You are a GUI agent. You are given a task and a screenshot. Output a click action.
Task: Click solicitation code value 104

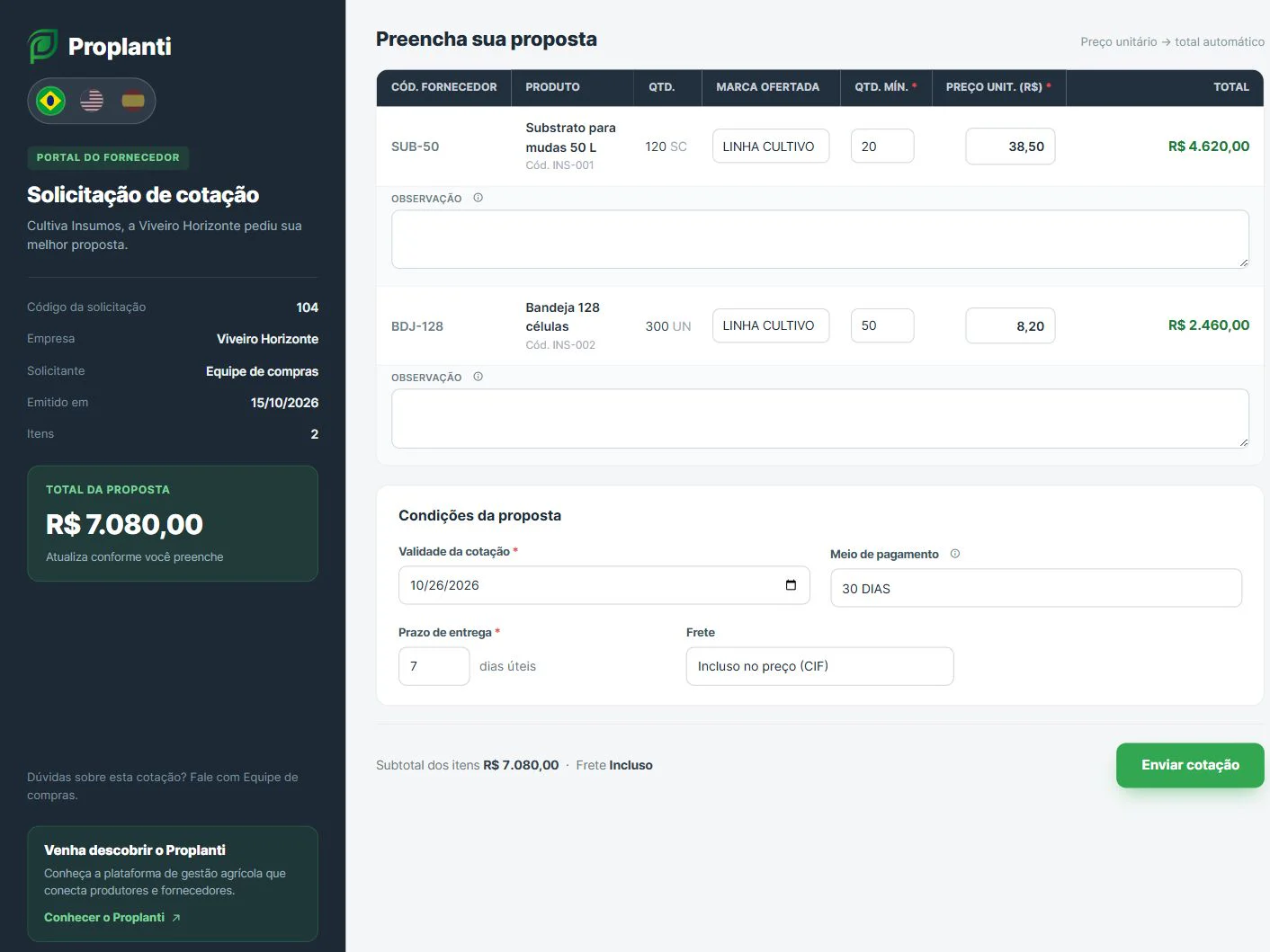[x=308, y=307]
